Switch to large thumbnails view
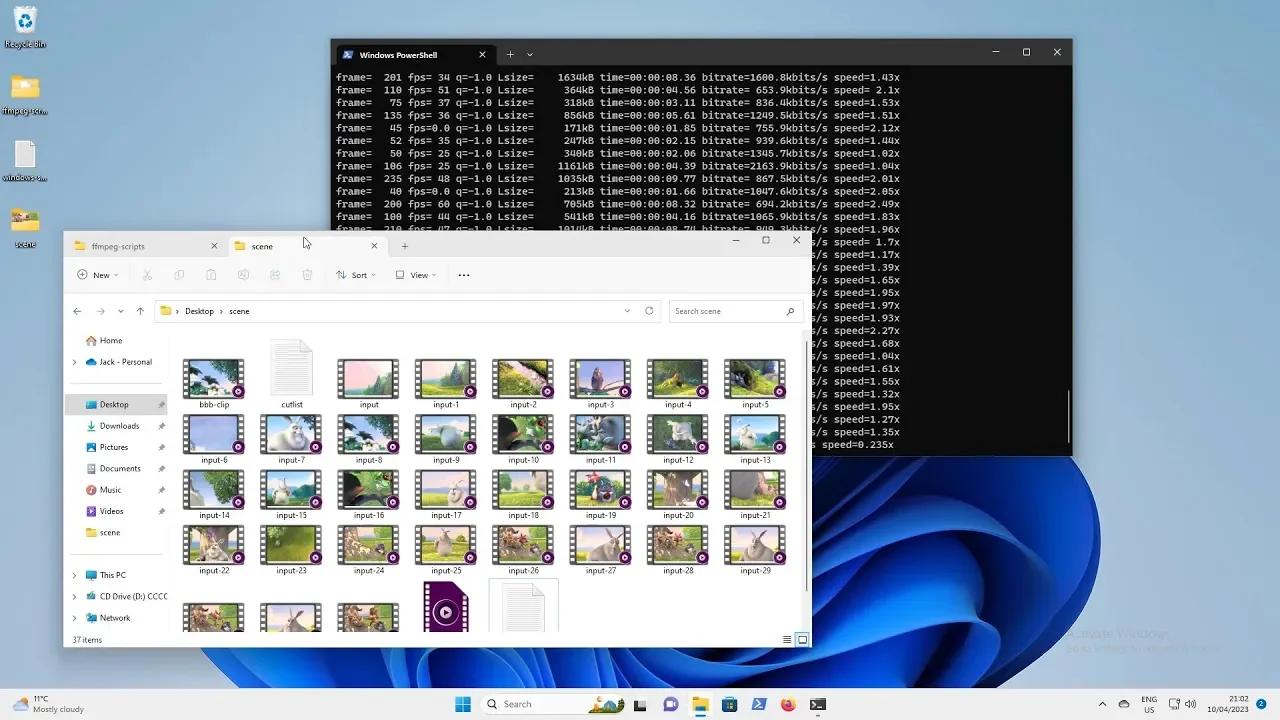Viewport: 1280px width, 720px height. click(802, 640)
